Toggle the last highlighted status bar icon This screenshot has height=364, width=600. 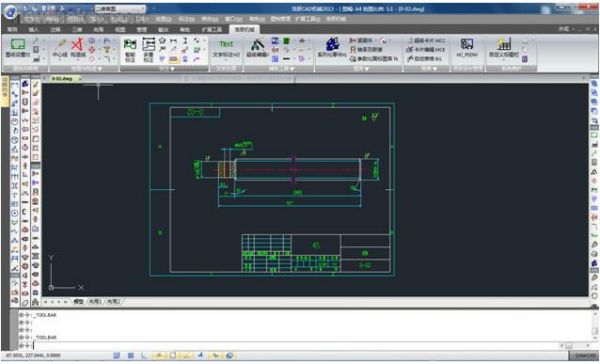230,356
